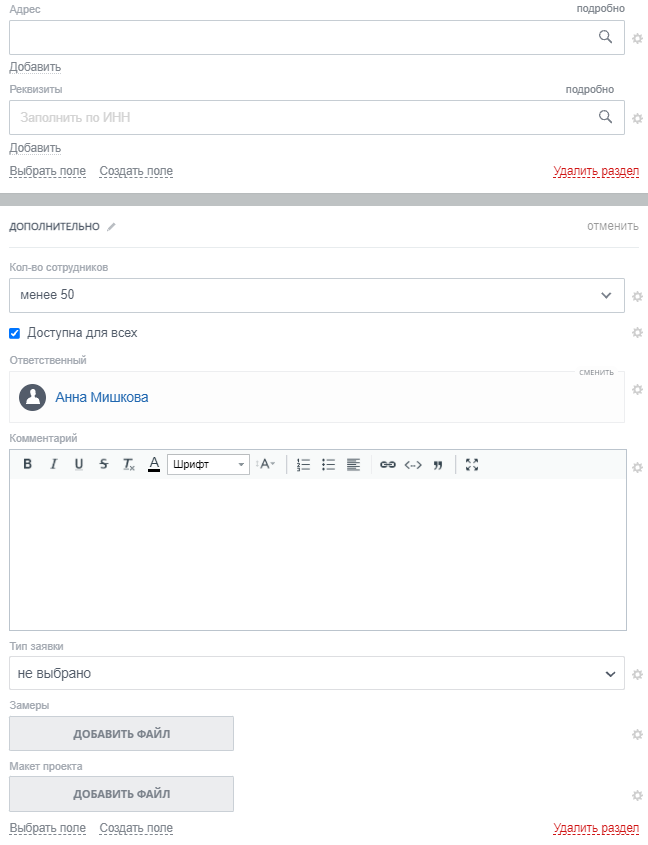This screenshot has width=648, height=845.
Task: Insert a bulleted list in the comment
Action: pyautogui.click(x=328, y=464)
